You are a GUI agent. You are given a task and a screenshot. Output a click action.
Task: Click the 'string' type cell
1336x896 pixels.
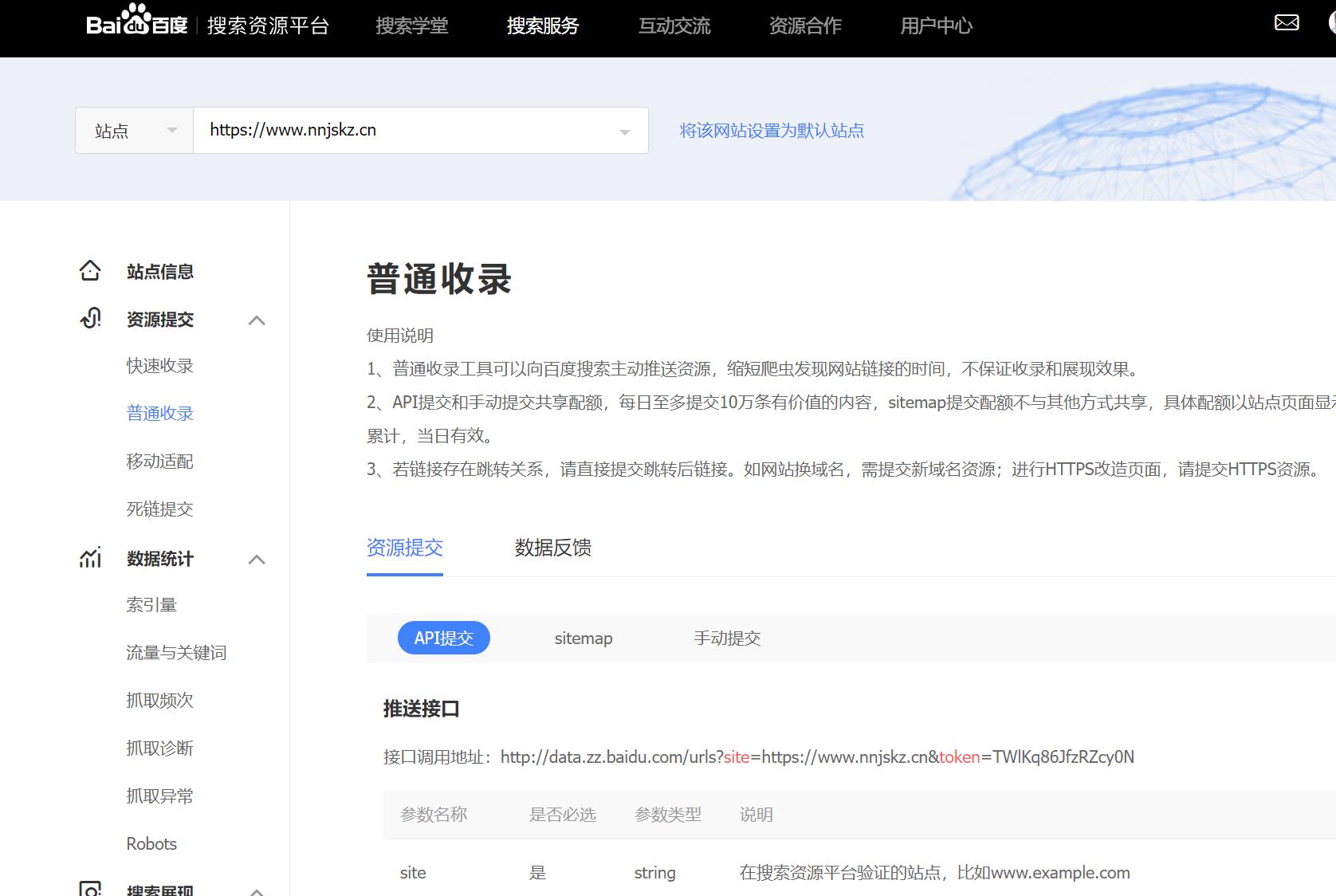click(x=655, y=873)
